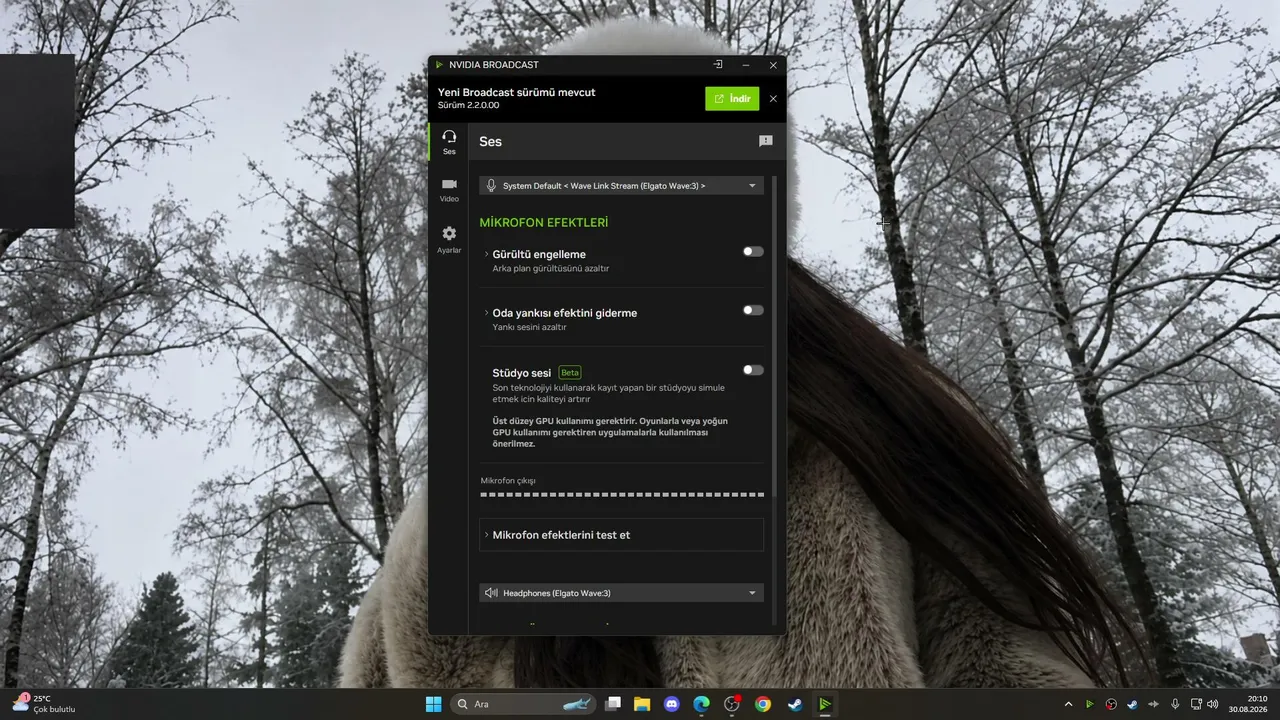Image resolution: width=1280 pixels, height=720 pixels.
Task: Expand Mikrofon efektlerini test et section
Action: click(621, 535)
